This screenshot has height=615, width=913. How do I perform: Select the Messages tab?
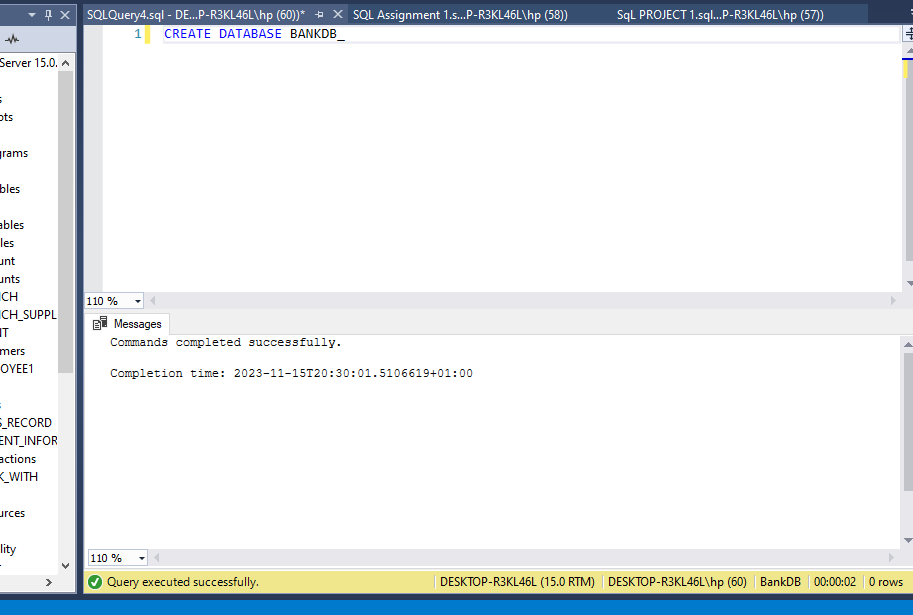(x=134, y=323)
